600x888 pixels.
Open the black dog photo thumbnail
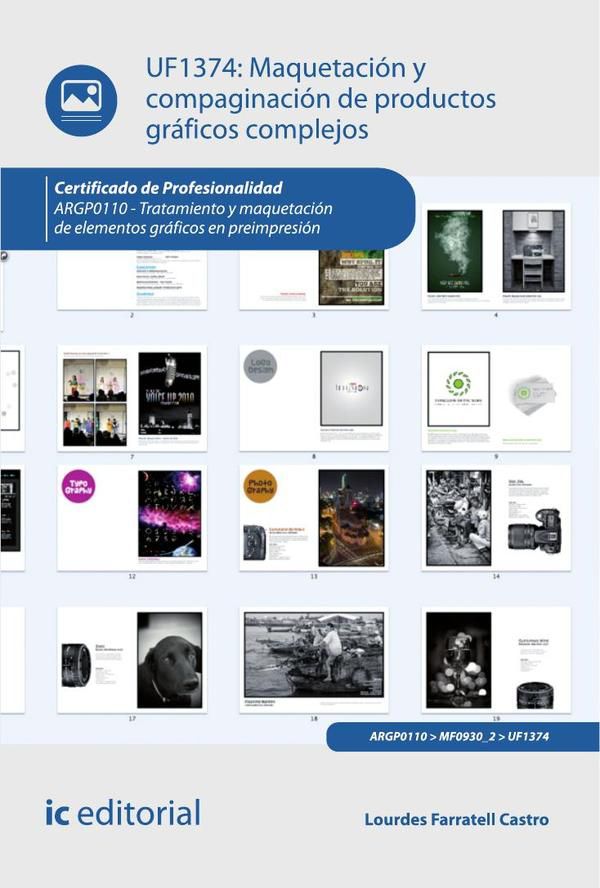(168, 659)
